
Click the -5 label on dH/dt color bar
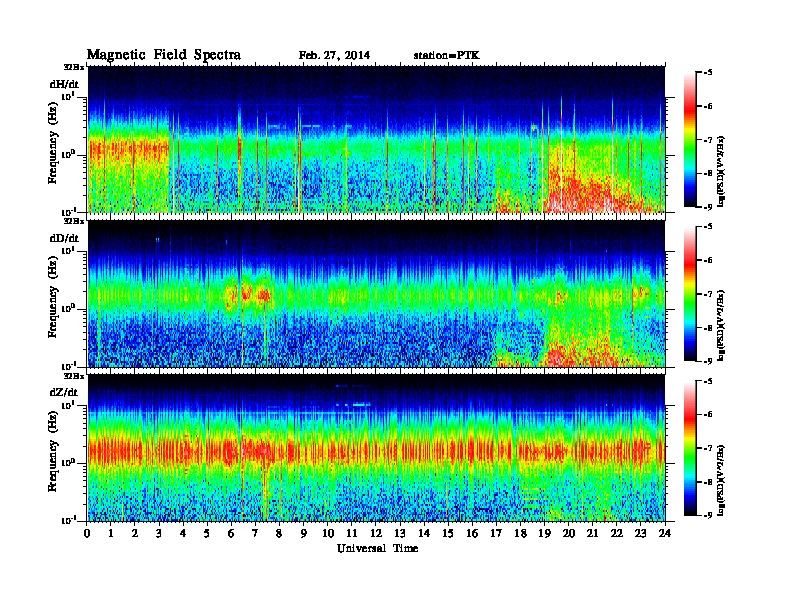708,73
